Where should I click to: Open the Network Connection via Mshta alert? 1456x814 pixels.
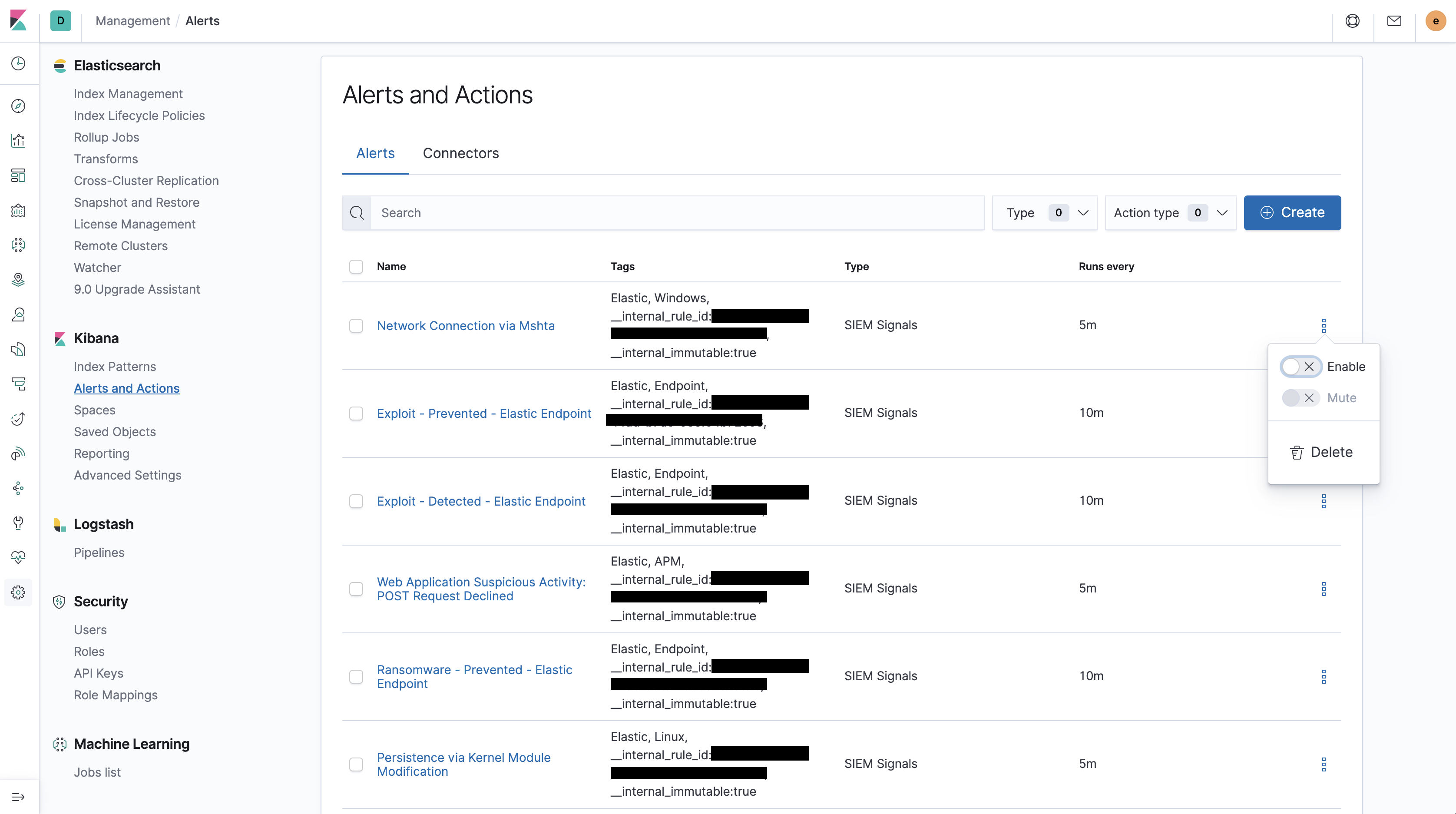coord(466,326)
